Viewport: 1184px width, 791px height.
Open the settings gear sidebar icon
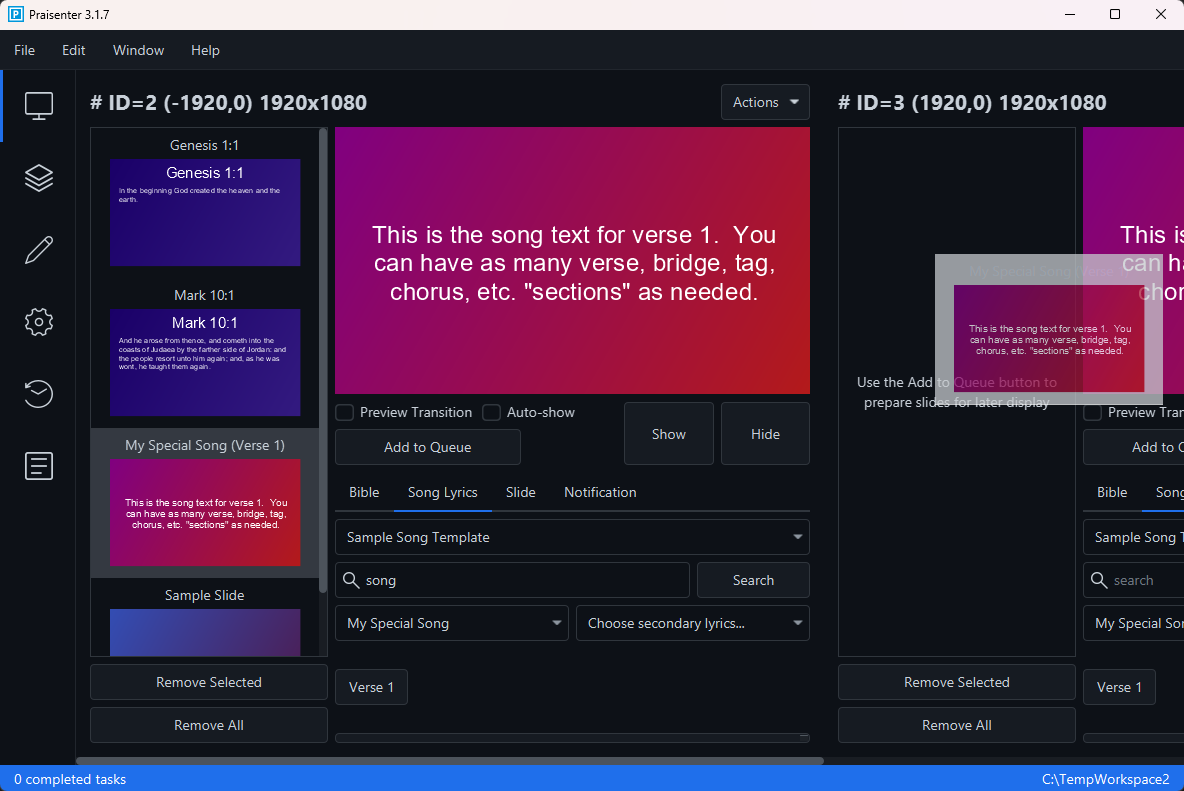pyautogui.click(x=38, y=322)
